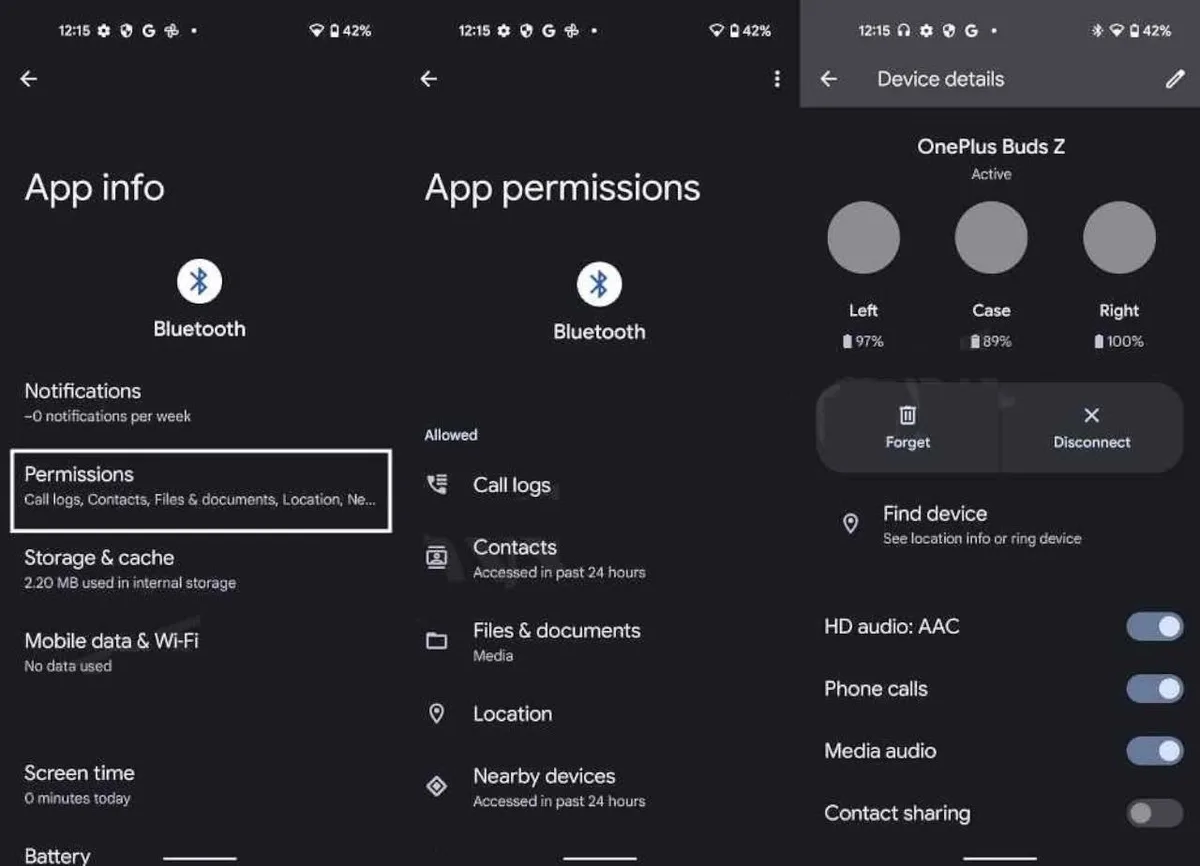Tap the Contacts permission icon
The width and height of the screenshot is (1200, 866).
(437, 557)
